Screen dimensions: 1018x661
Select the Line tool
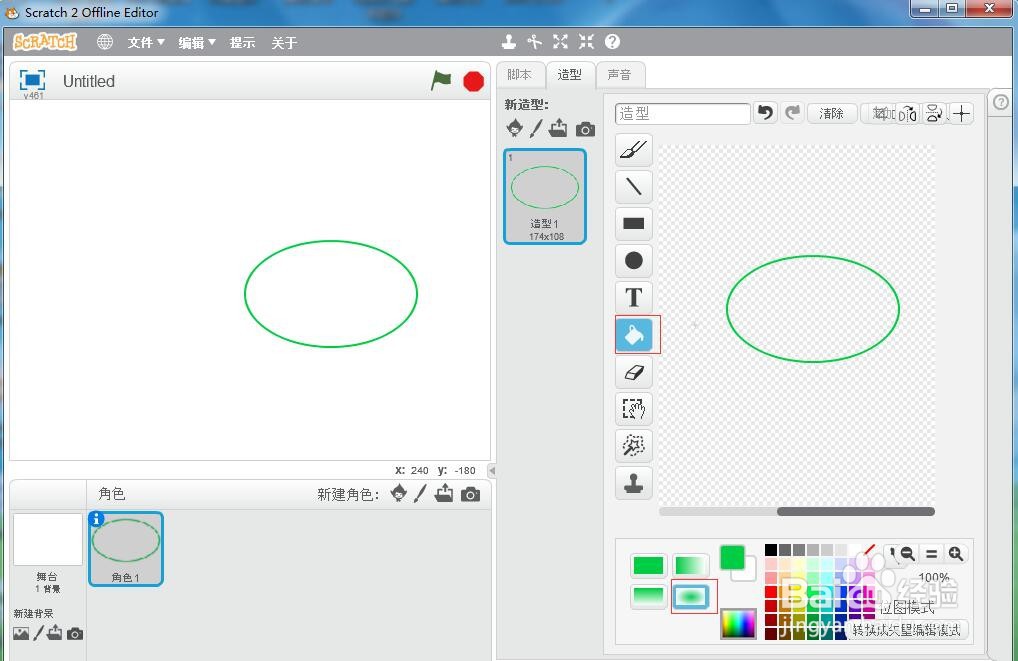(634, 187)
